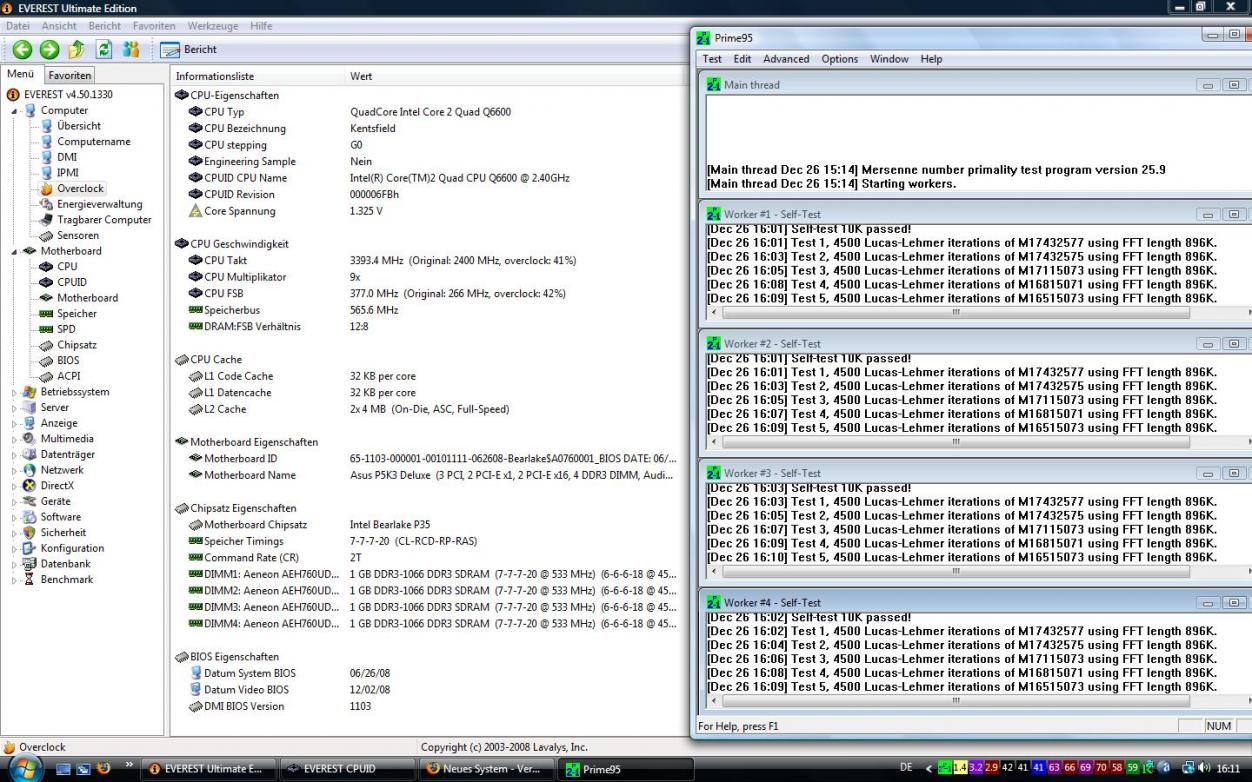The image size is (1252, 782).
Task: Click the DIMM1: Aeneon row
Action: point(430,574)
